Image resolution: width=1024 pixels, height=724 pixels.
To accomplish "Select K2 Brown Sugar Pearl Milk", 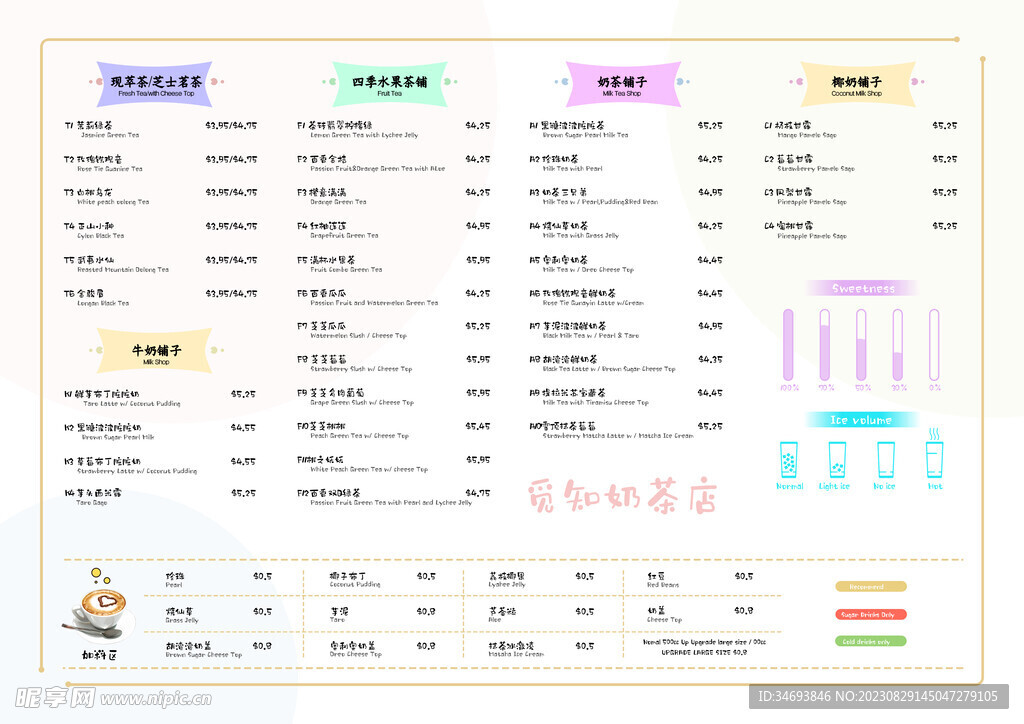I will (x=160, y=432).
